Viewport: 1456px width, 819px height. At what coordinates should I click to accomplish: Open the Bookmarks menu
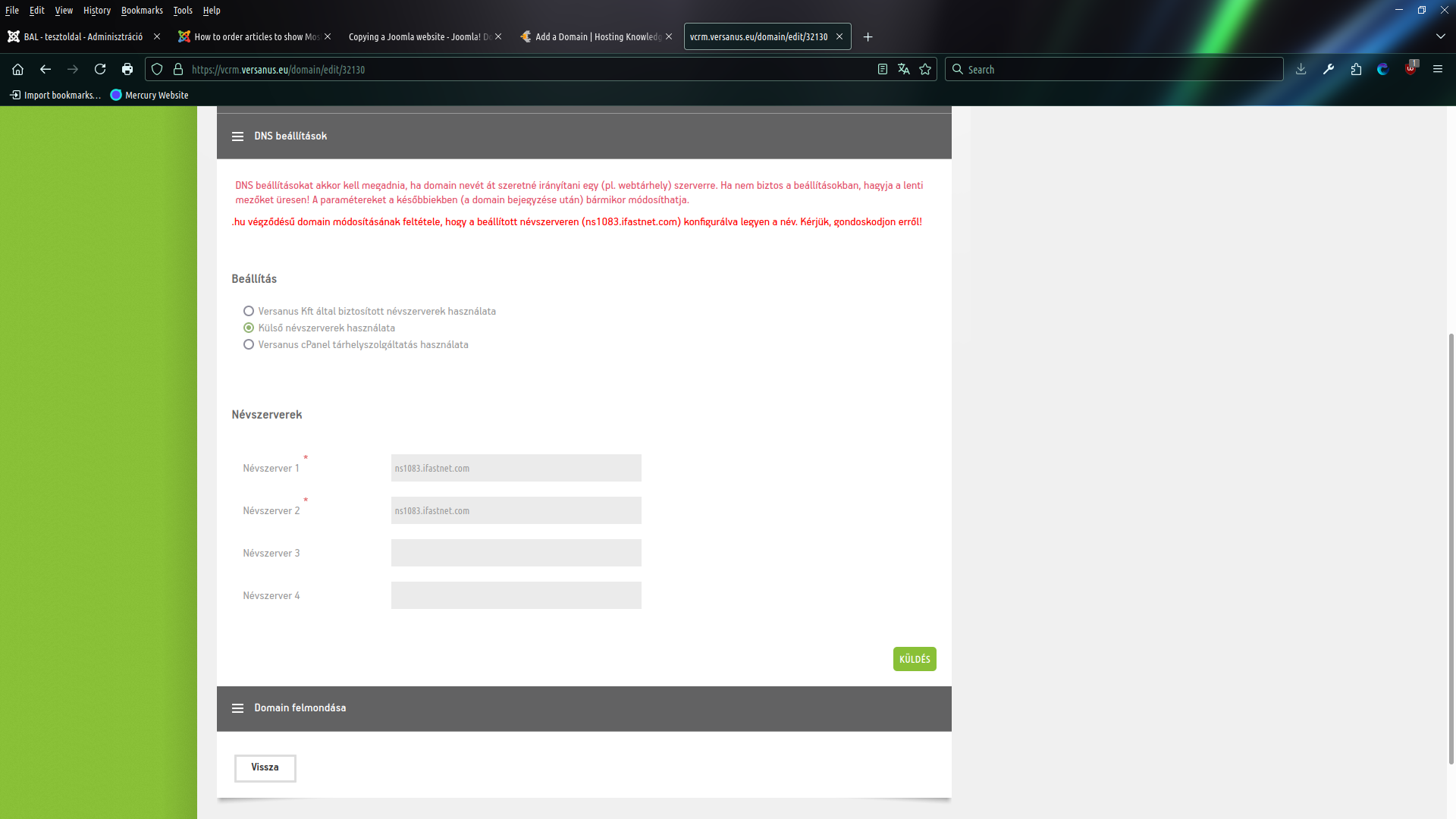142,11
